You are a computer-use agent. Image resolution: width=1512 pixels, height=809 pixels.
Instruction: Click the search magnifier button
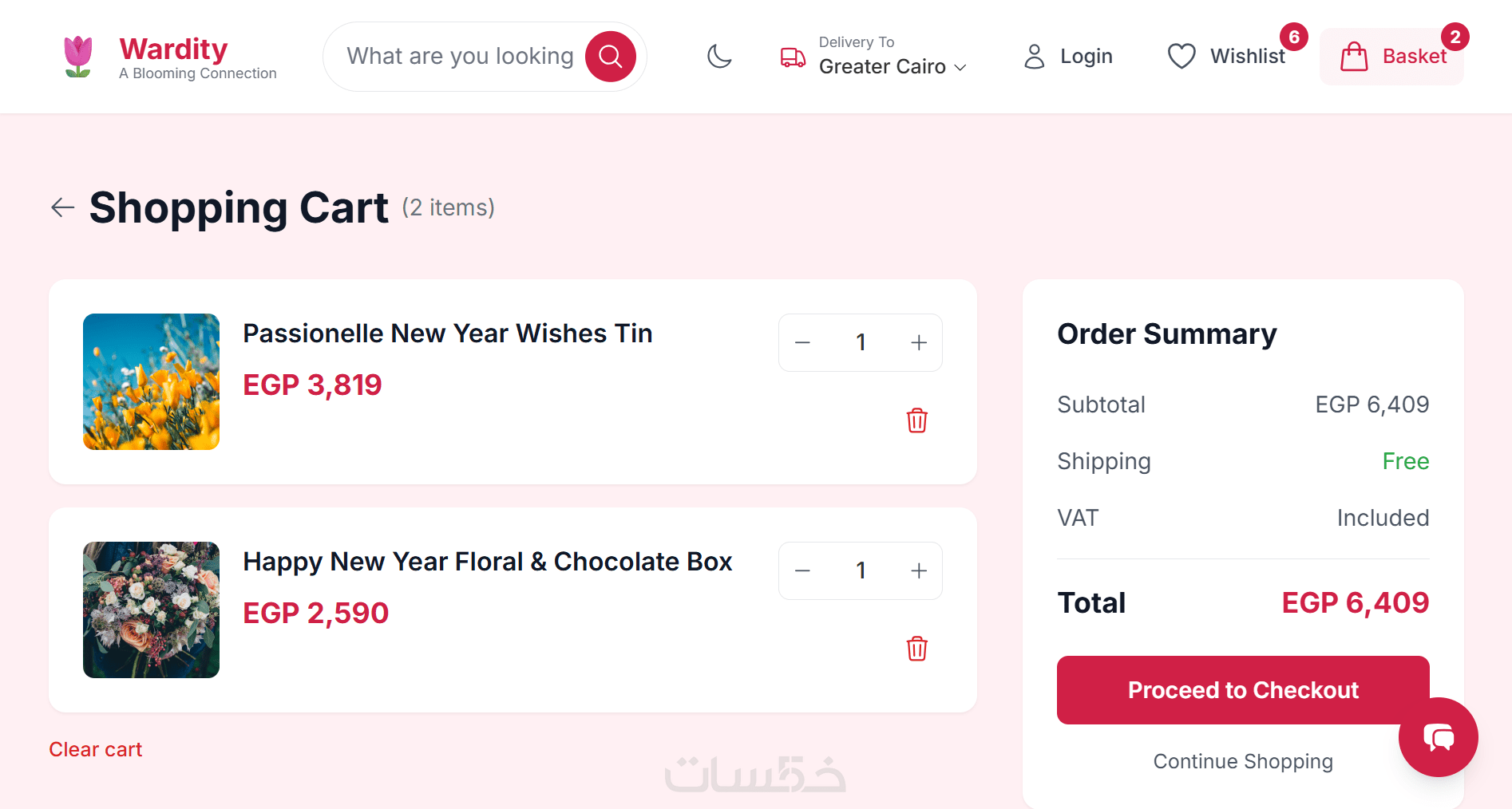click(x=610, y=57)
